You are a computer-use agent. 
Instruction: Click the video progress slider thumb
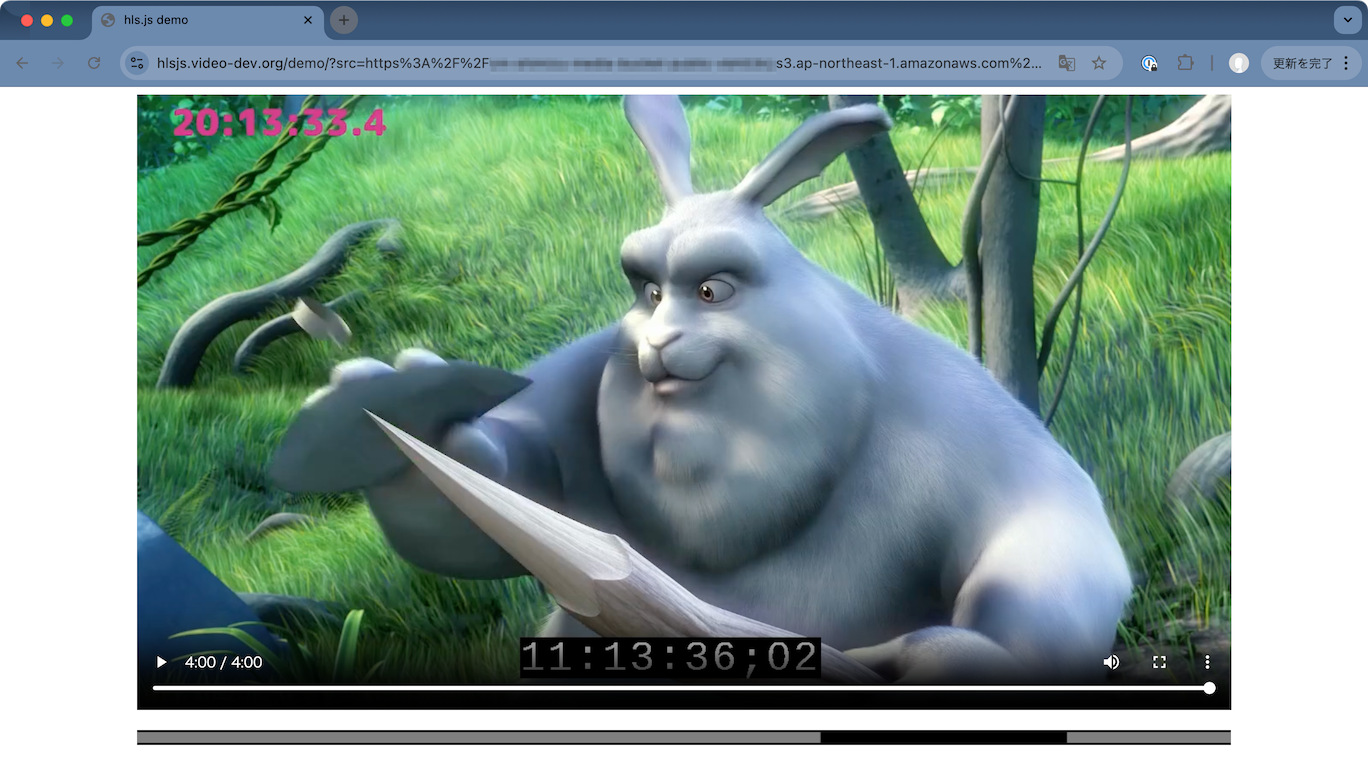pyautogui.click(x=1209, y=688)
